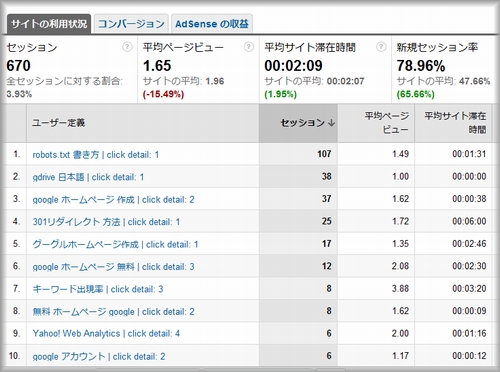Switch to AdSense の収益 tab
Image resolution: width=500 pixels, height=372 pixels.
[212, 24]
